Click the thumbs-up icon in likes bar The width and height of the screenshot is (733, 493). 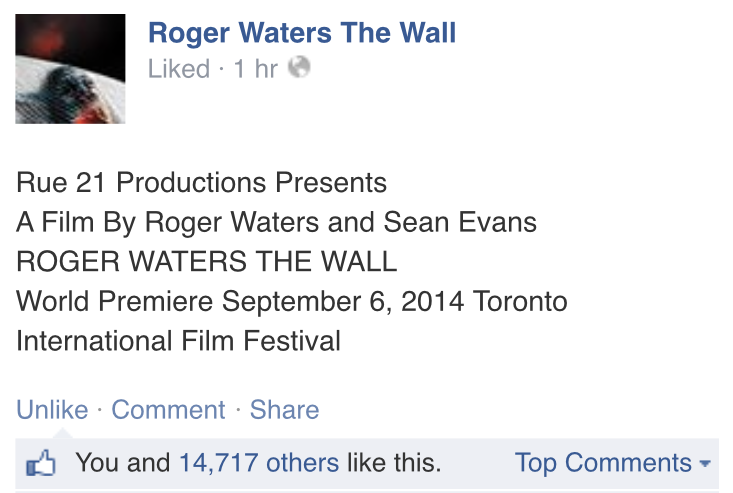(42, 464)
